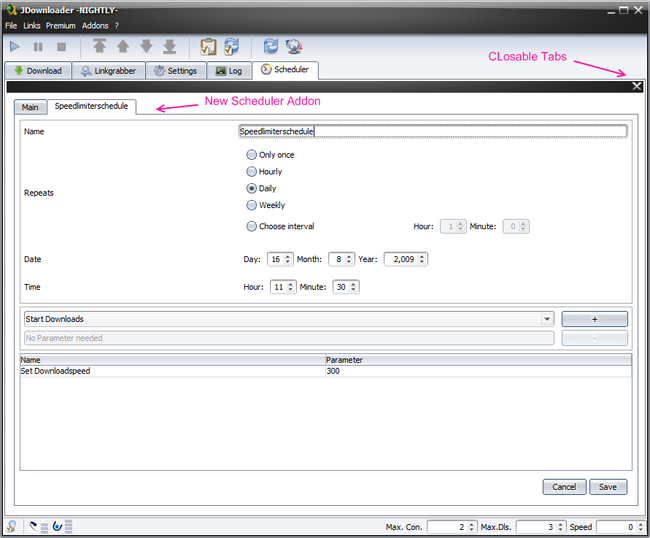Click the Max.Dls. spinner field
Screen dimensions: 650x538
(541, 527)
